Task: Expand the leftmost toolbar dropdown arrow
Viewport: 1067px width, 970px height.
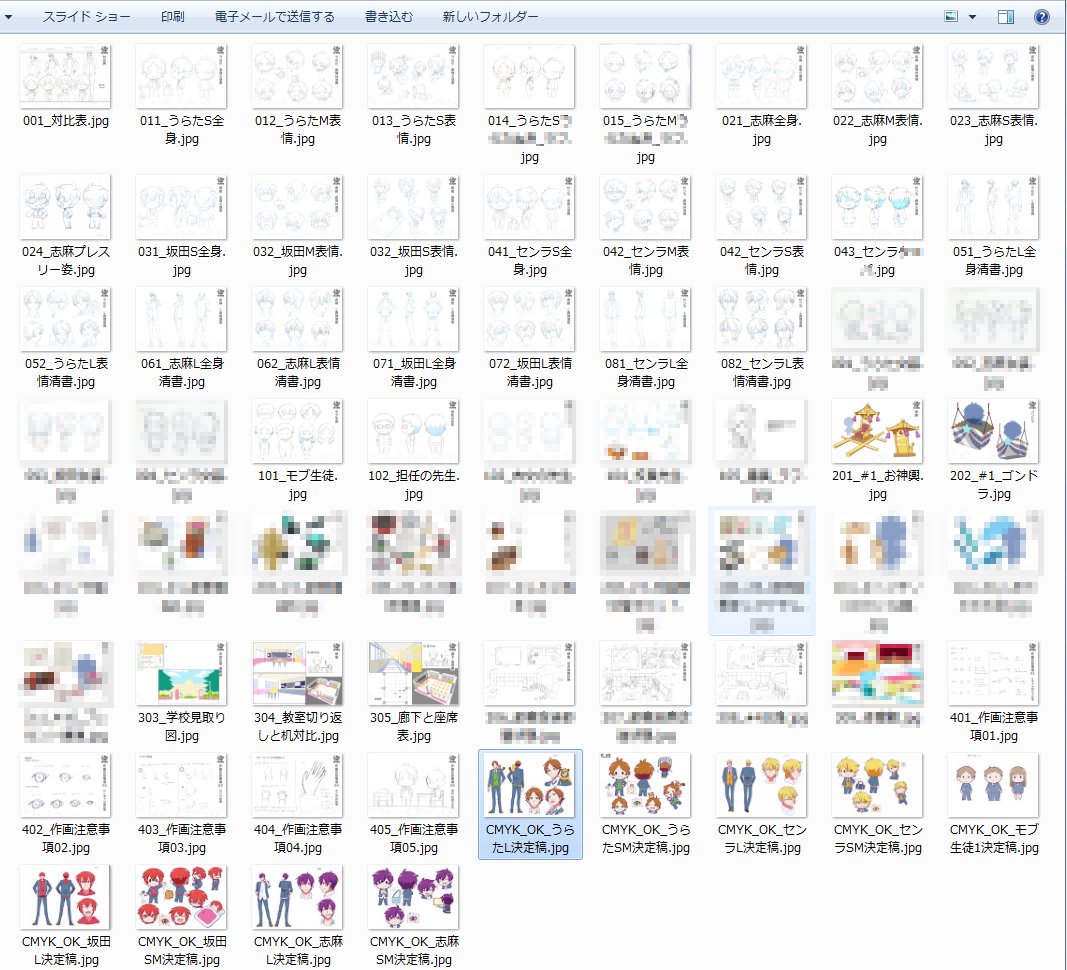Action: click(8, 17)
